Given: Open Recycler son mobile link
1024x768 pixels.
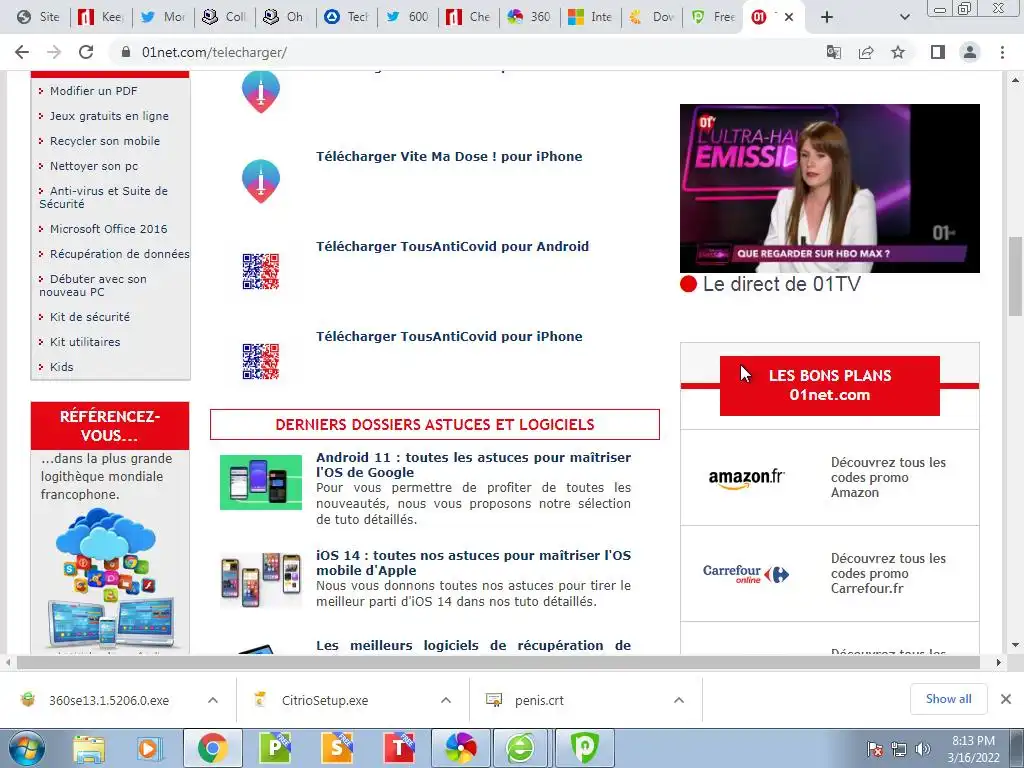Looking at the screenshot, I should coord(104,140).
